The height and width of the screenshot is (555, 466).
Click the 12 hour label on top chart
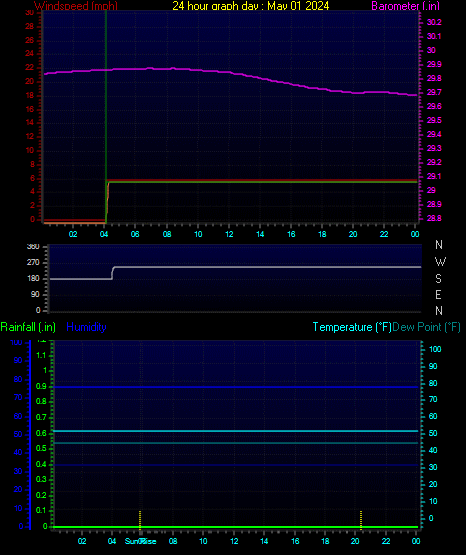click(x=229, y=234)
